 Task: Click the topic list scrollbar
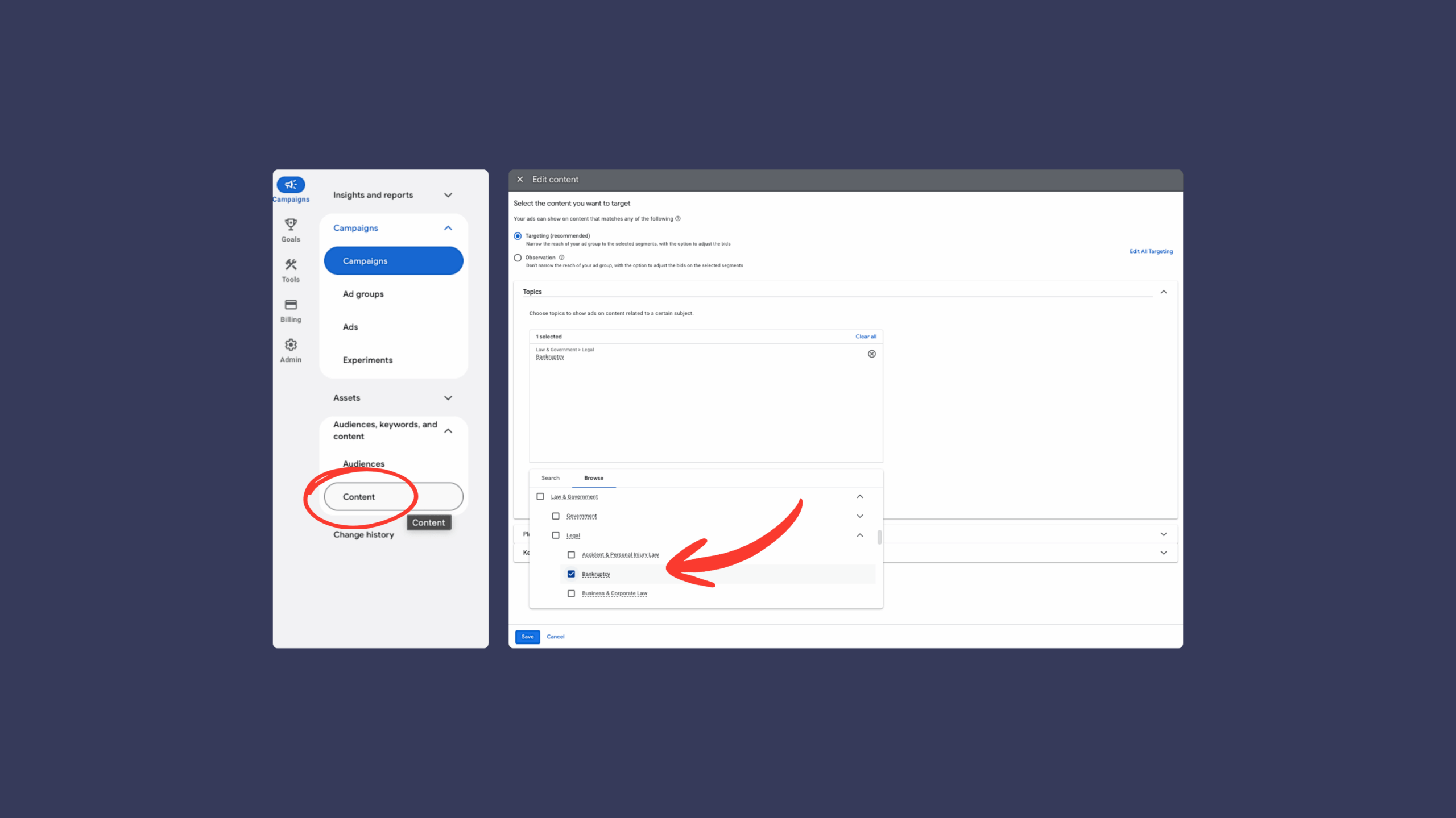coord(879,537)
